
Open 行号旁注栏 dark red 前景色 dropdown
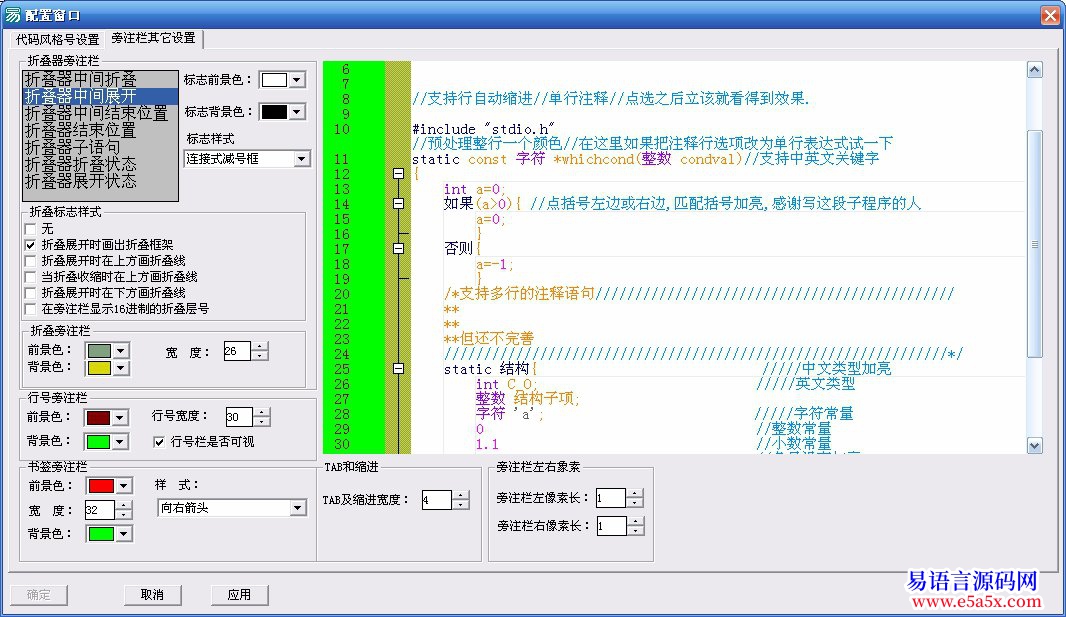point(120,417)
